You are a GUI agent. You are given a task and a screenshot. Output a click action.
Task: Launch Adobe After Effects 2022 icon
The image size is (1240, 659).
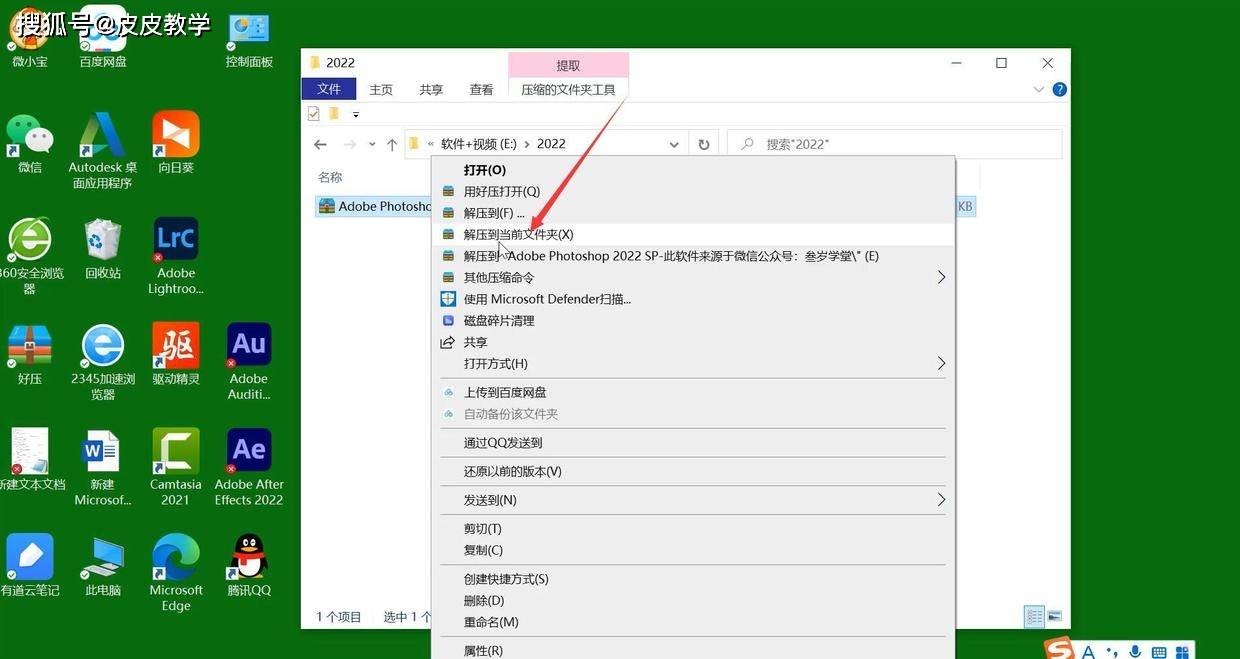click(x=249, y=467)
